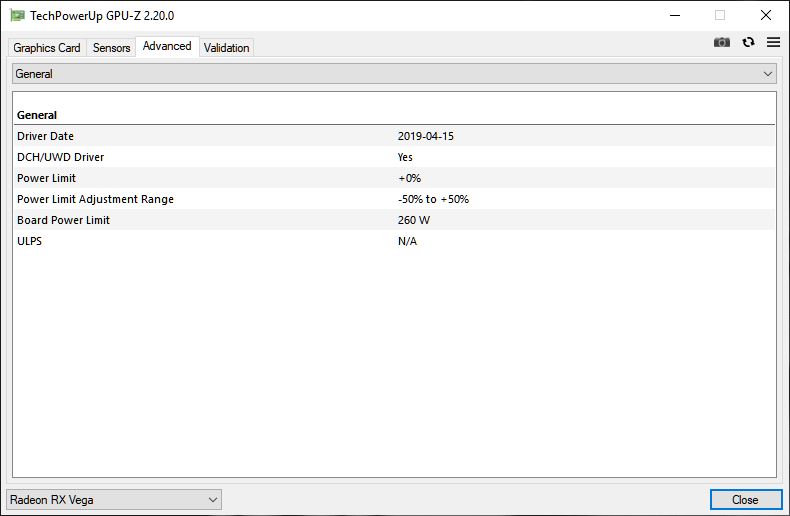Image resolution: width=790 pixels, height=516 pixels.
Task: Click the N/A value for ULPS
Action: pos(407,241)
